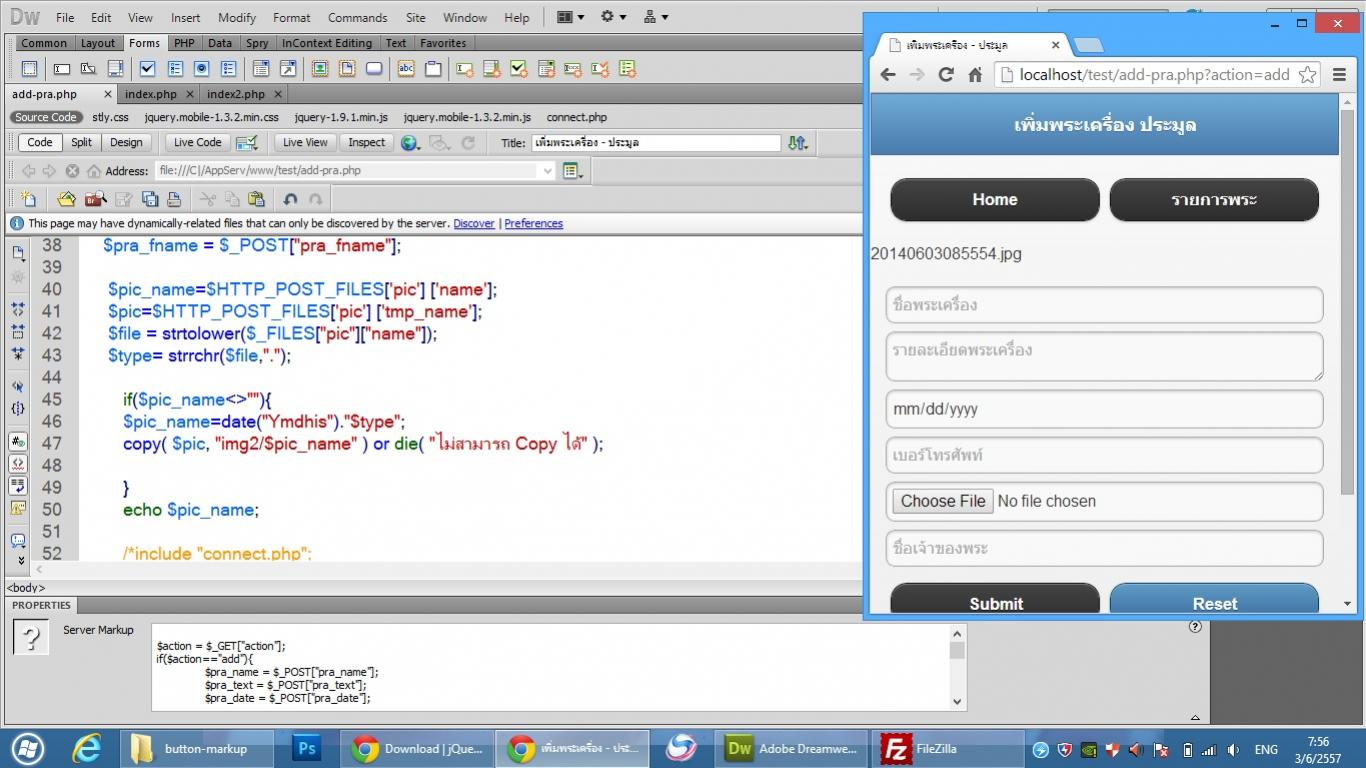Insert Spry Validation Text Field
The image size is (1366, 768).
(x=465, y=69)
